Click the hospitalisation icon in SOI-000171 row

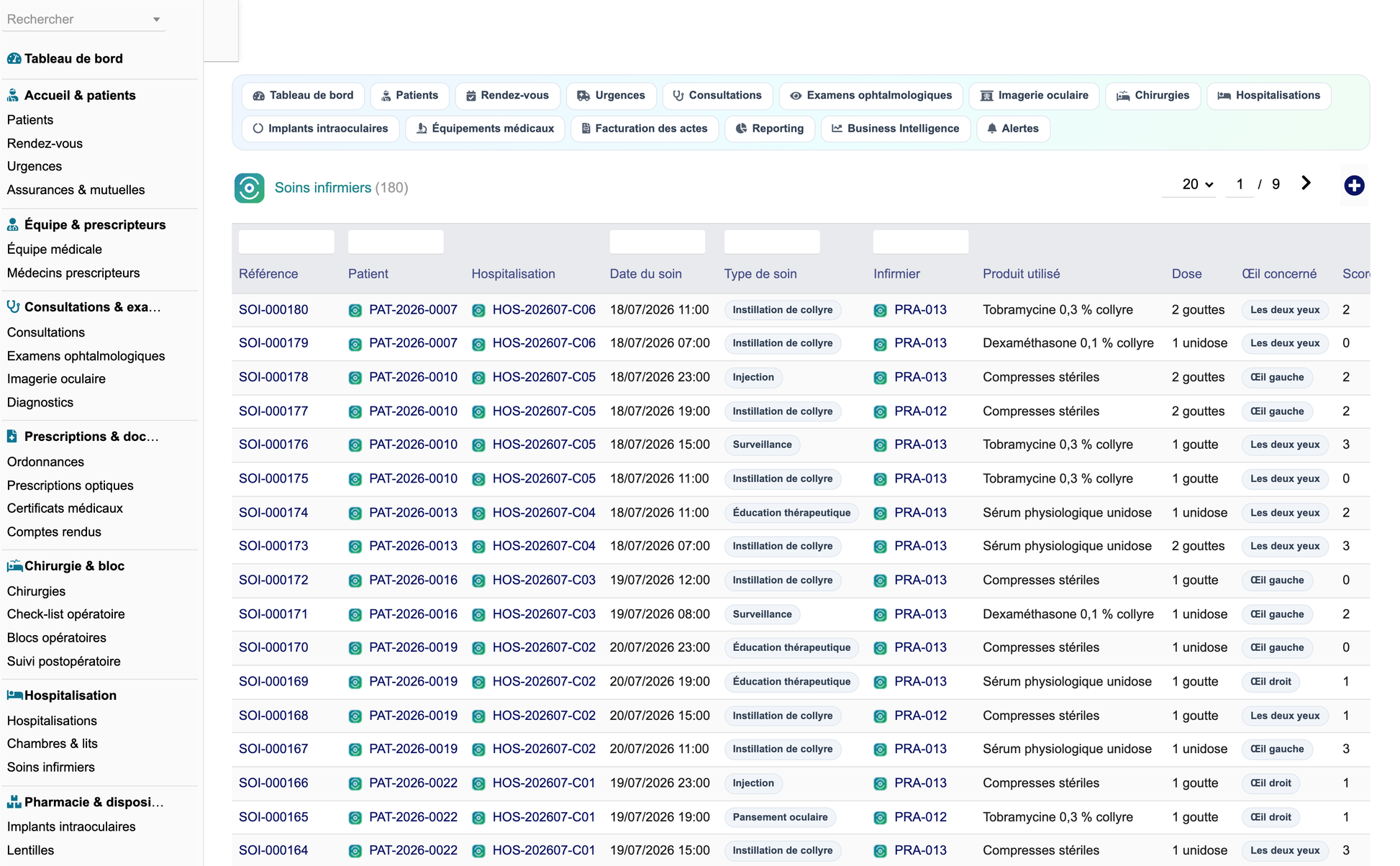coord(478,615)
